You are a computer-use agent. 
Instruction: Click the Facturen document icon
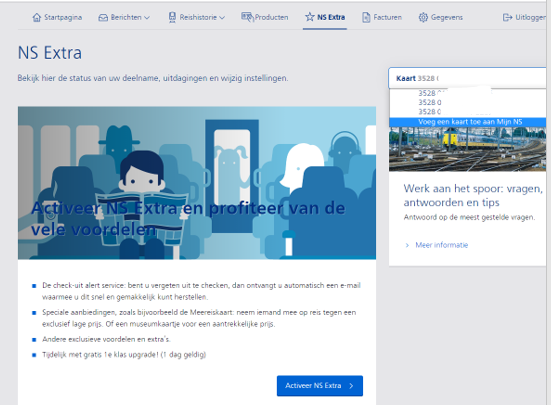click(x=366, y=18)
